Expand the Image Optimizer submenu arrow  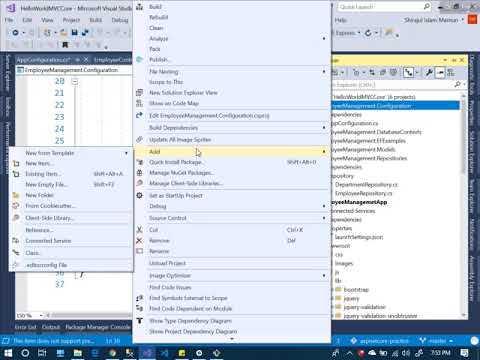[324, 276]
